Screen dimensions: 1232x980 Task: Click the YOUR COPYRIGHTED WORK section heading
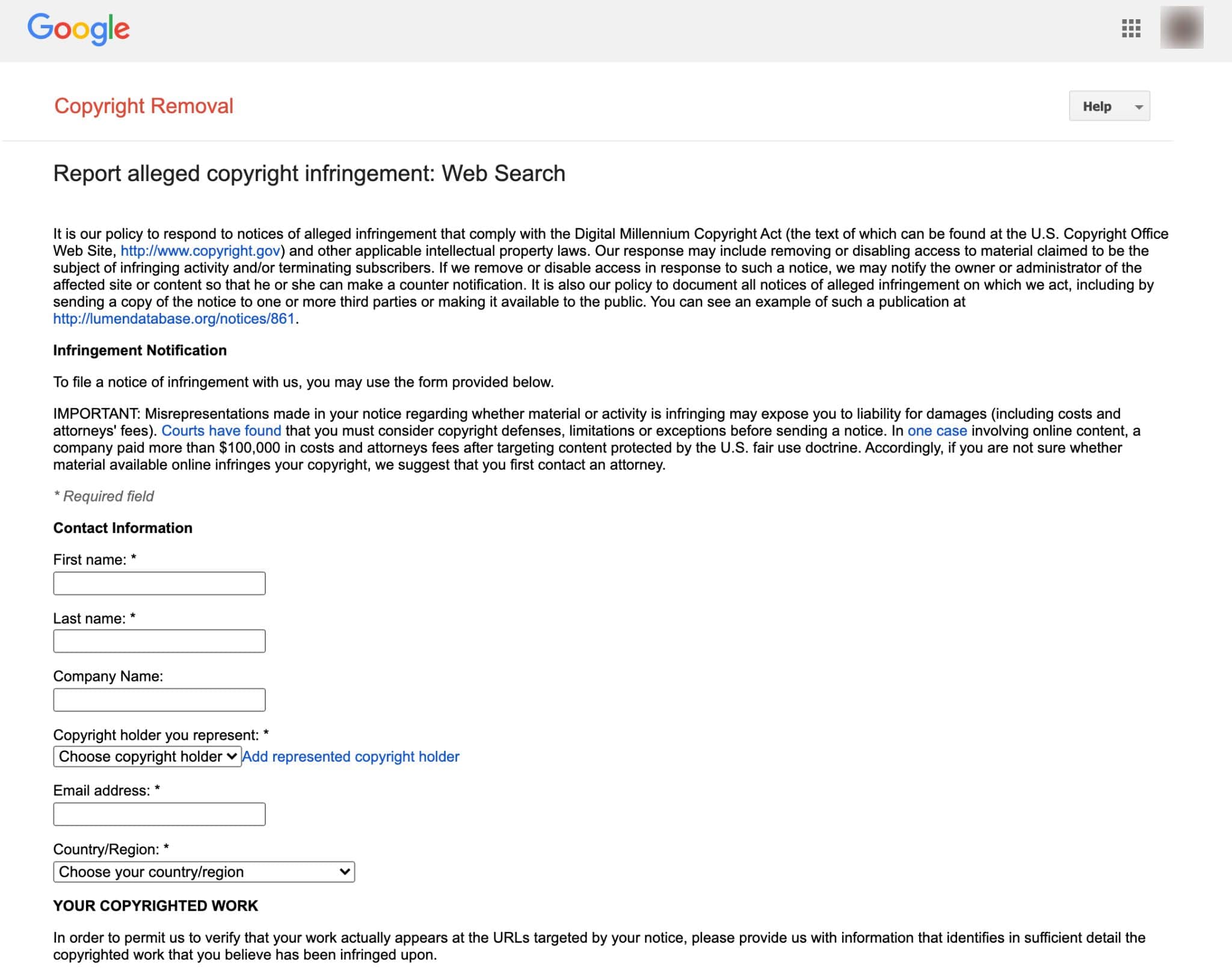155,905
